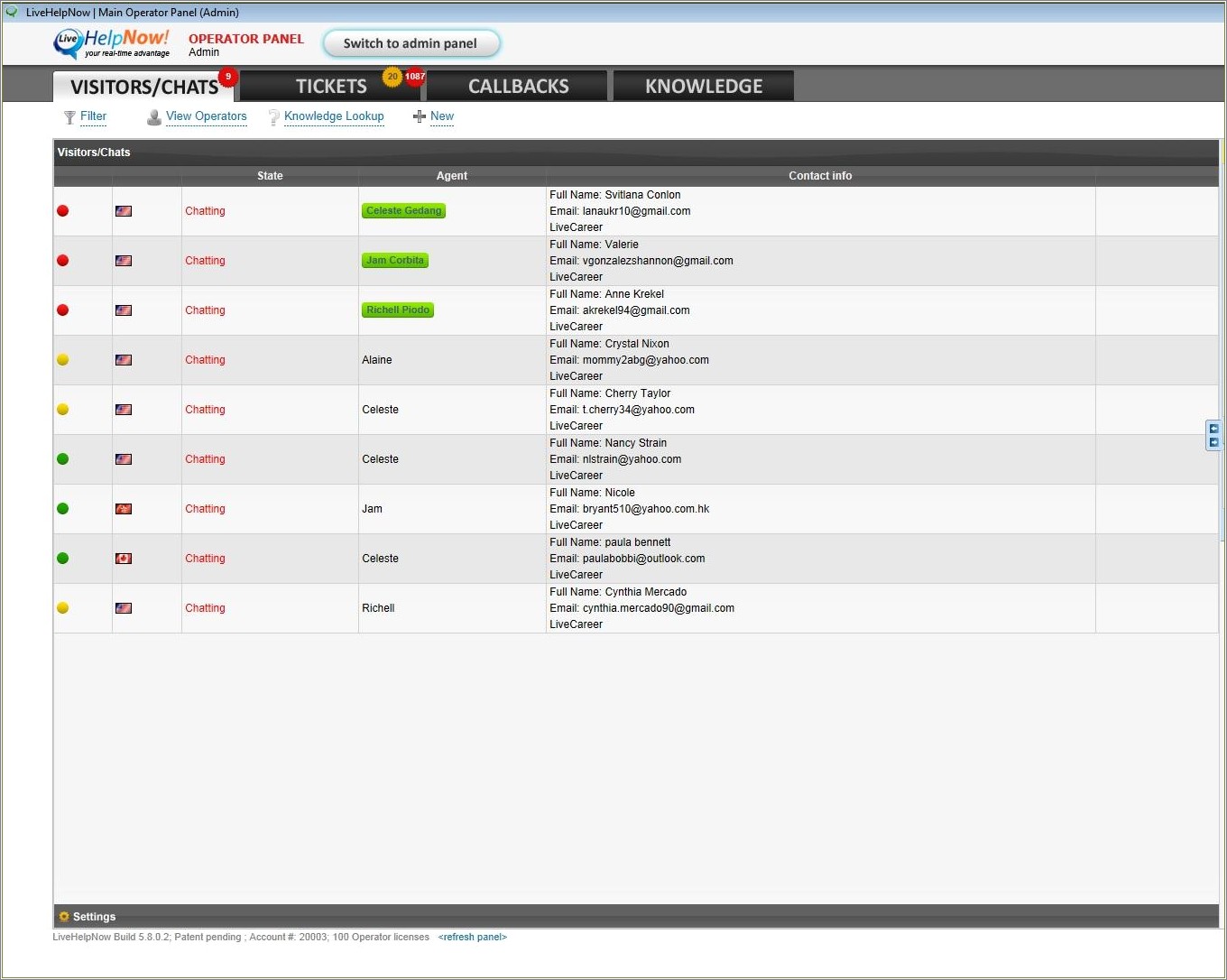Select the Jam Corbita agent badge
This screenshot has height=980, width=1227.
394,261
